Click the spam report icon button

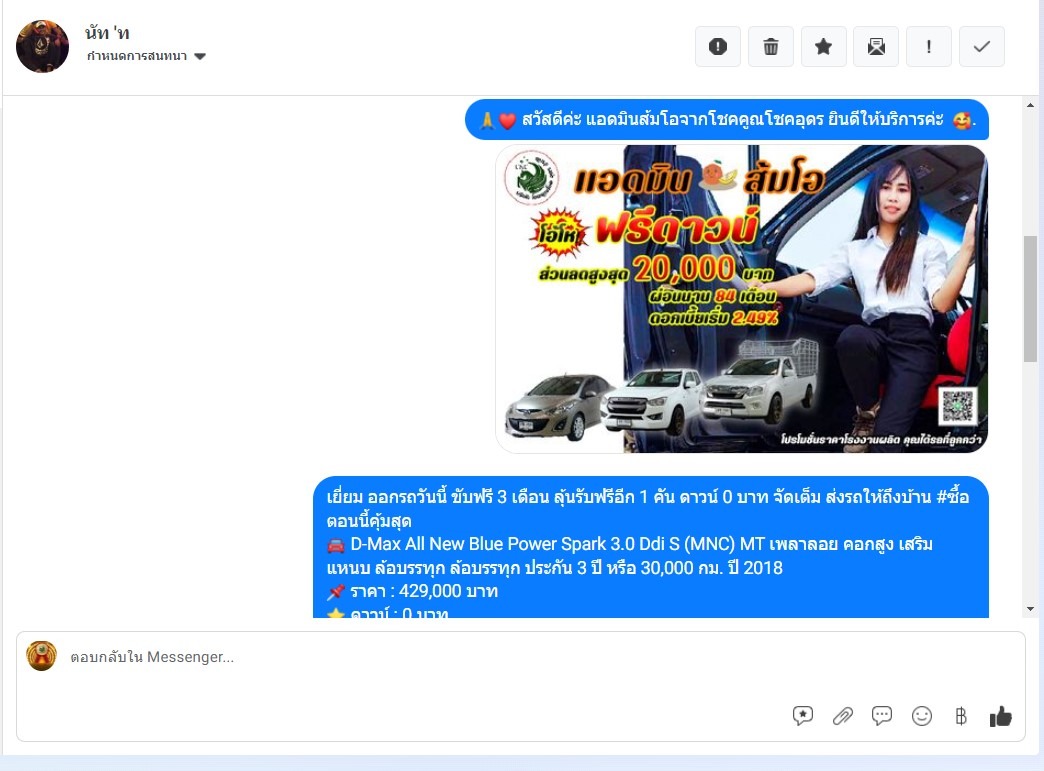pyautogui.click(x=718, y=47)
